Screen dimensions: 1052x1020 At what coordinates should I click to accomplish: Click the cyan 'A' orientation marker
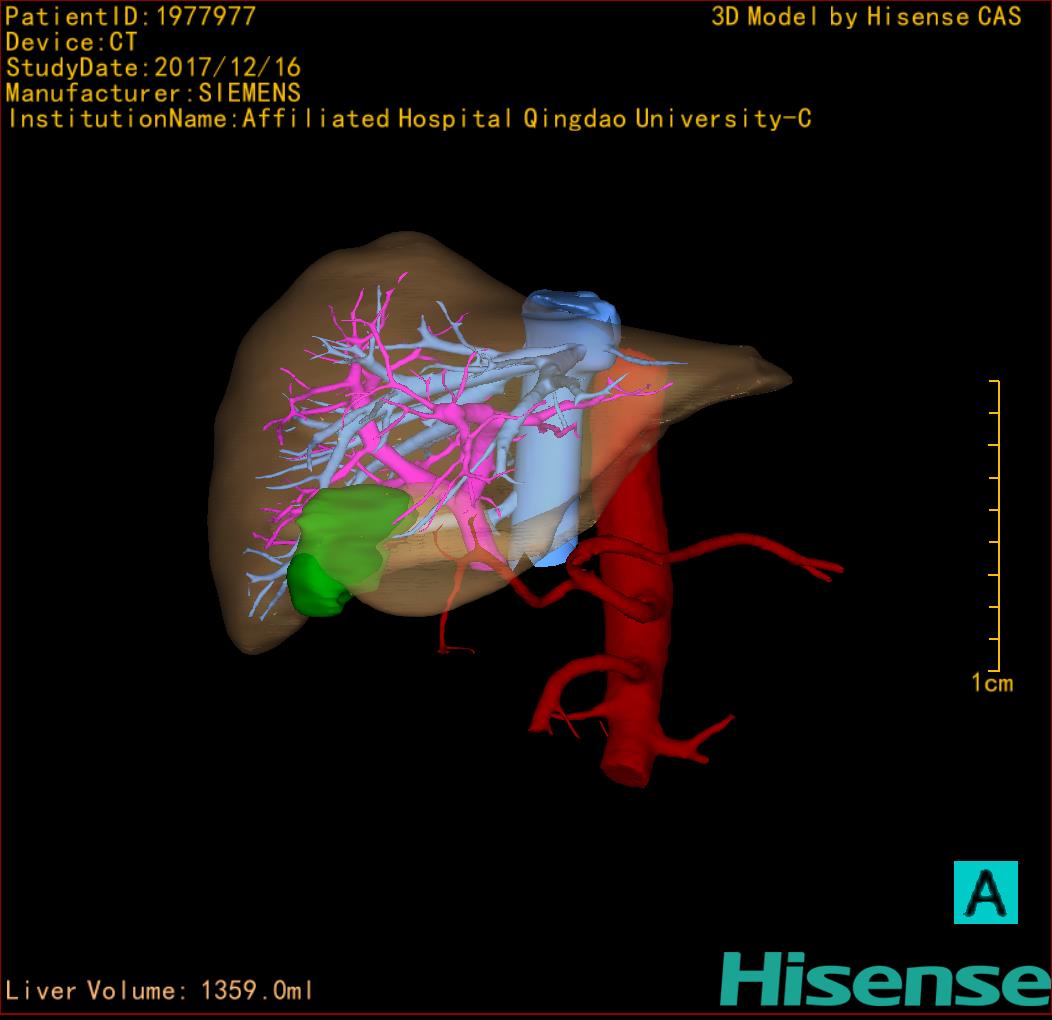[986, 892]
